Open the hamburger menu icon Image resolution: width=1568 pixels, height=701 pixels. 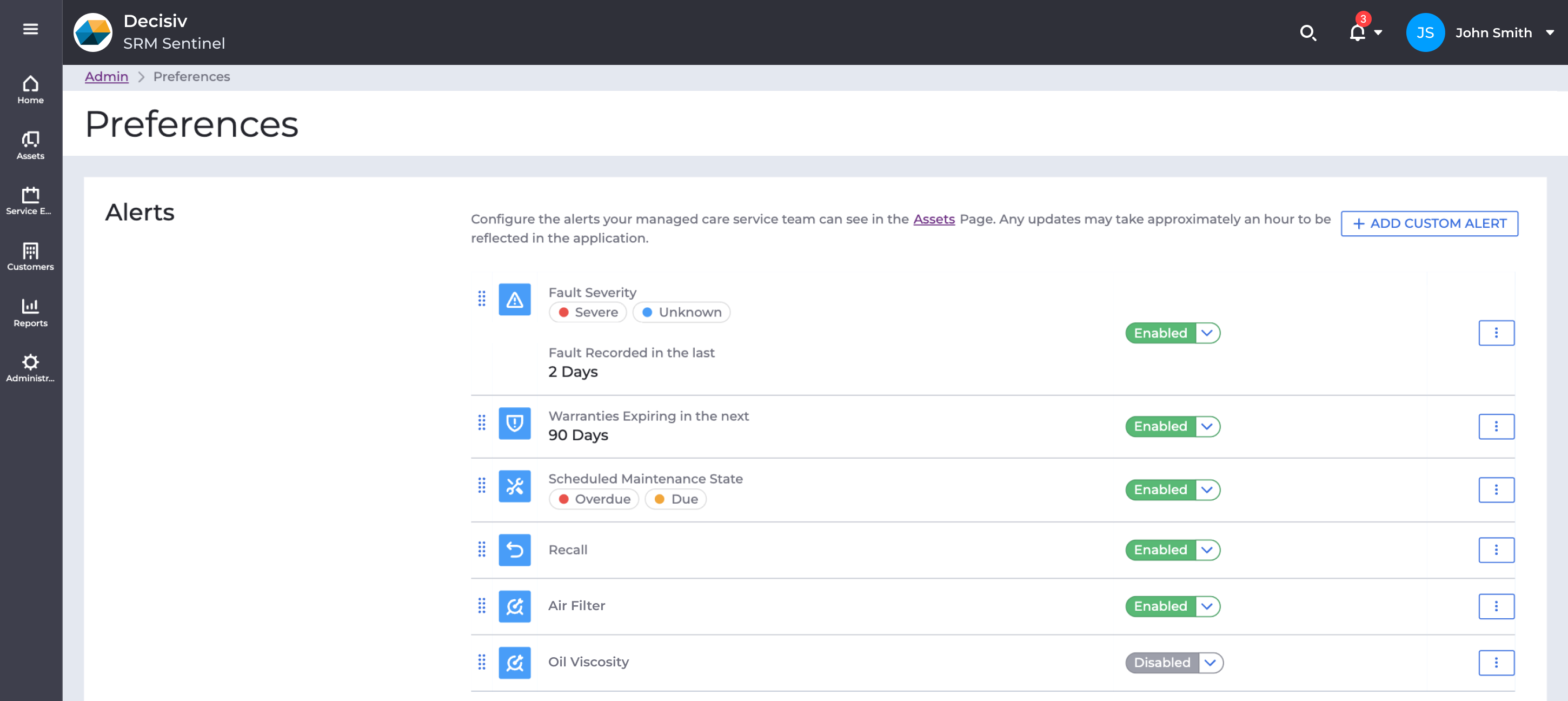pyautogui.click(x=30, y=29)
